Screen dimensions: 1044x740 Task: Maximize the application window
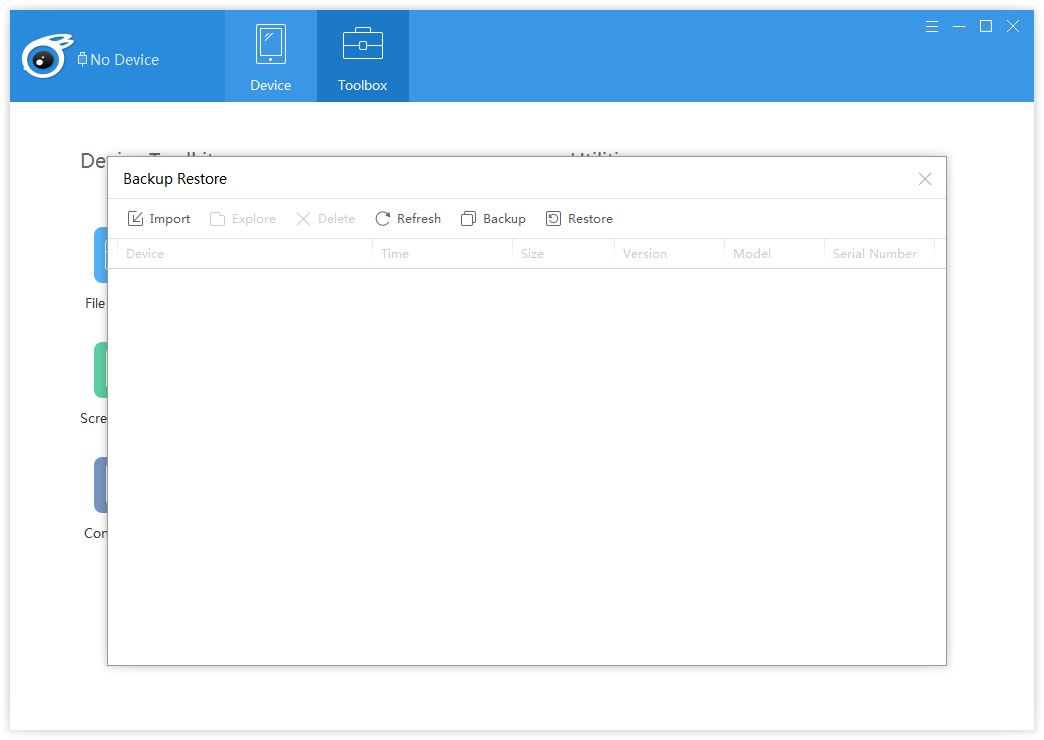(986, 27)
